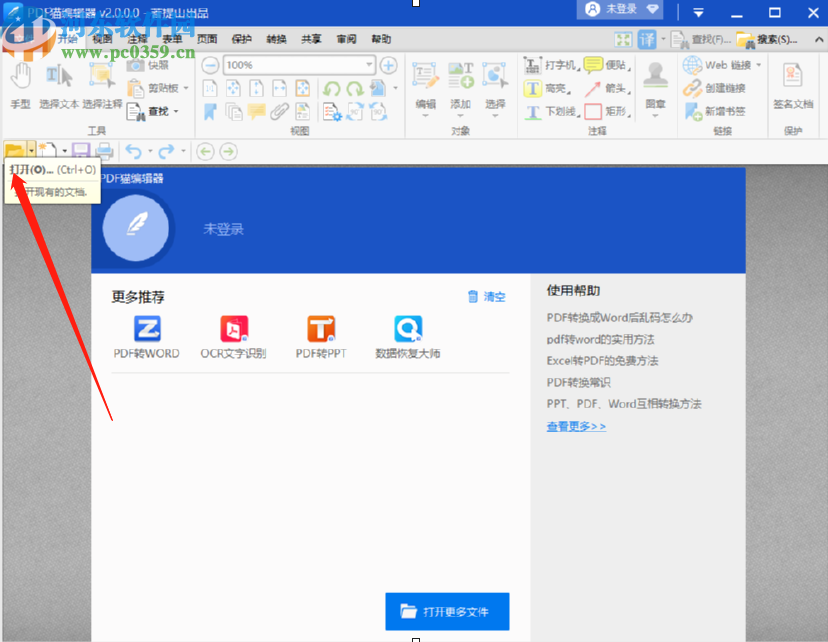Select the Typewriter (打字机) tool
The width and height of the screenshot is (828, 642).
point(551,65)
